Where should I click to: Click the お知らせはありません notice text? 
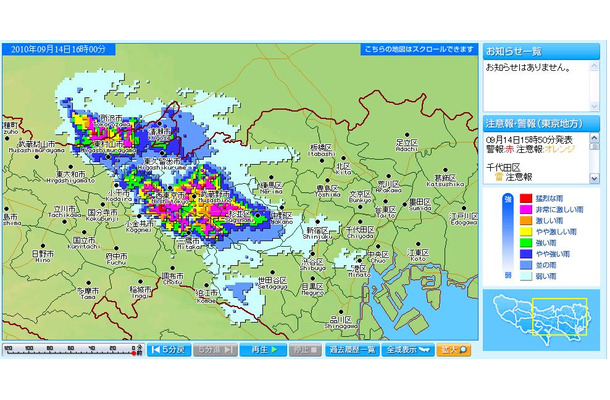528,68
